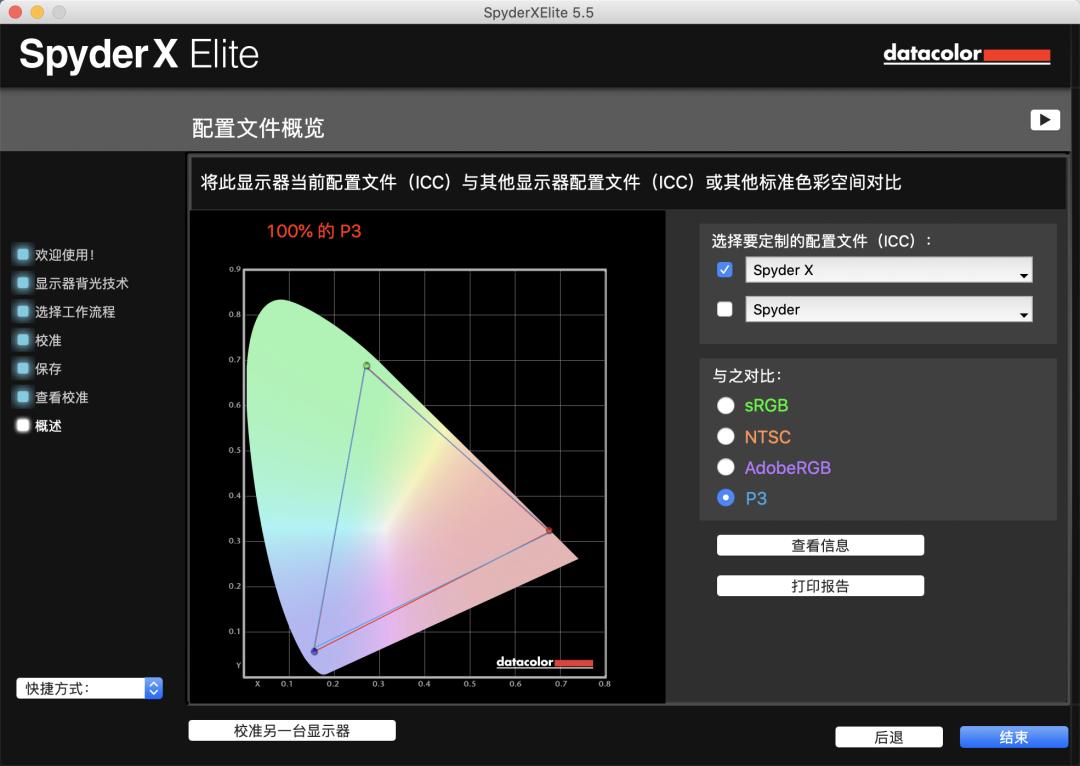Click the 欢迎使用! step indicator

pyautogui.click(x=23, y=255)
